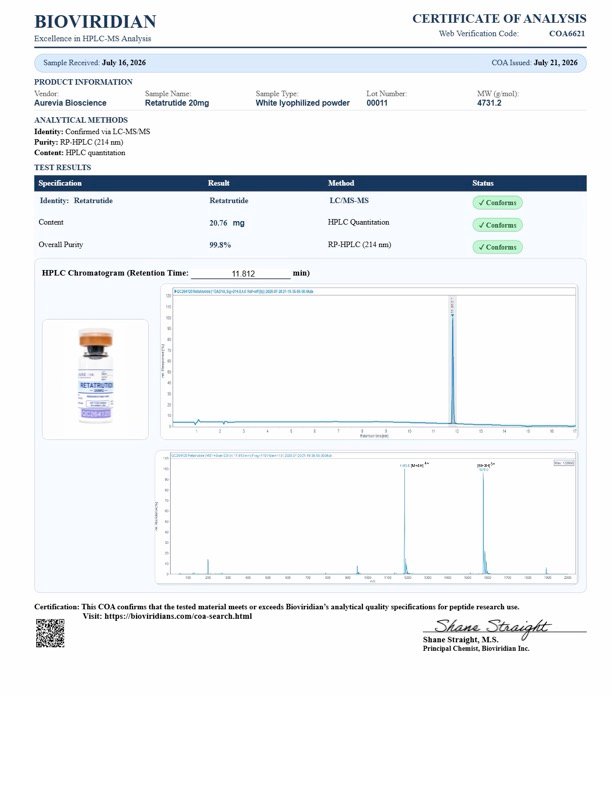Click the Specification column header
Image resolution: width=612 pixels, height=792 pixels.
point(60,183)
